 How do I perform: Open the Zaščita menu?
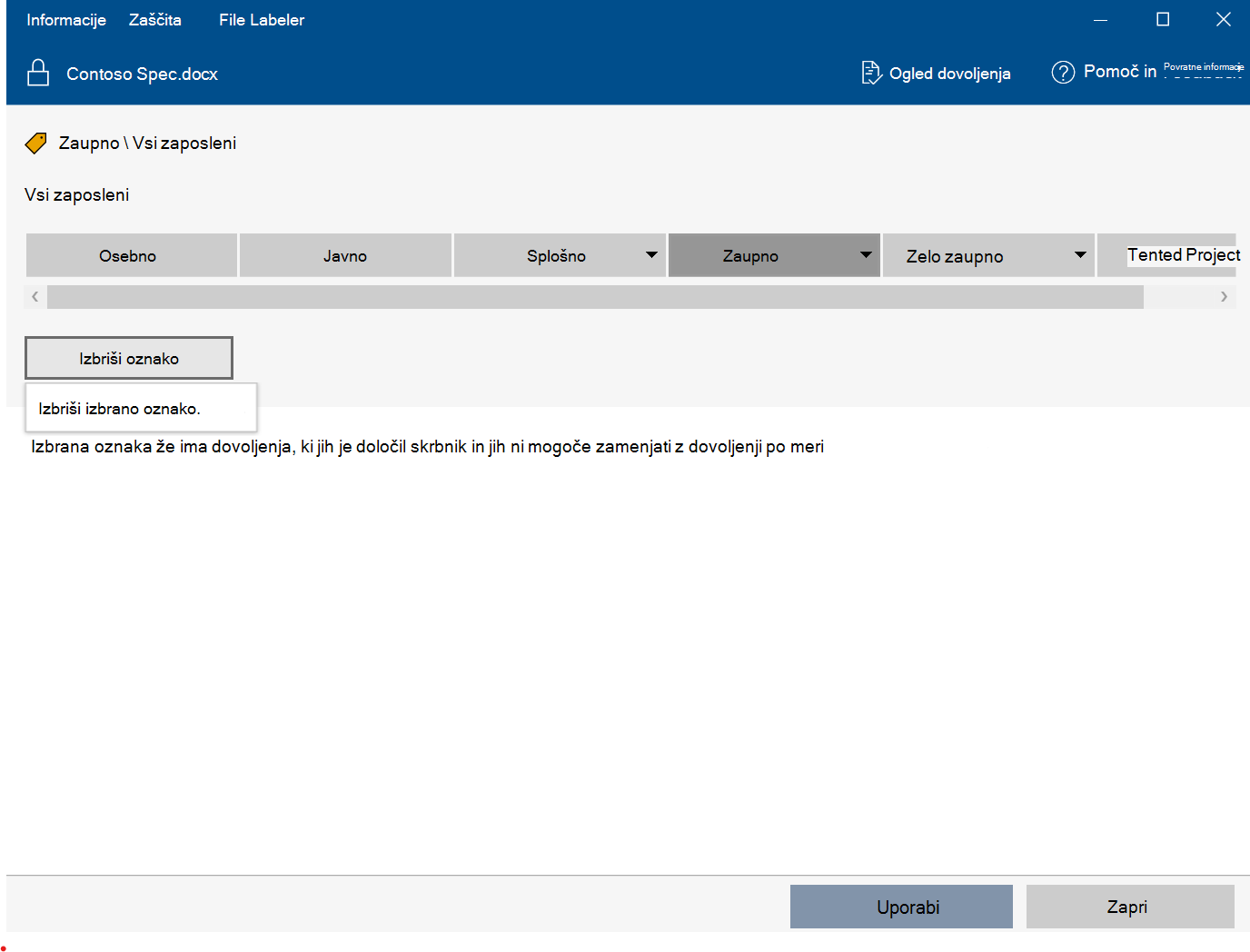tap(155, 20)
